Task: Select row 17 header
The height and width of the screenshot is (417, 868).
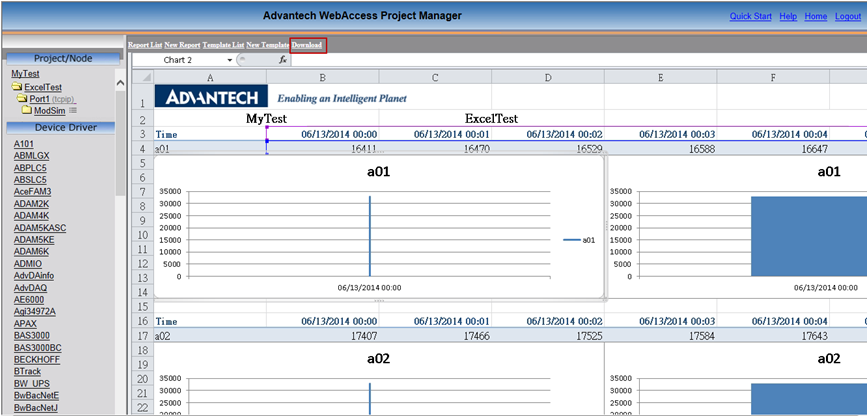Action: [143, 335]
